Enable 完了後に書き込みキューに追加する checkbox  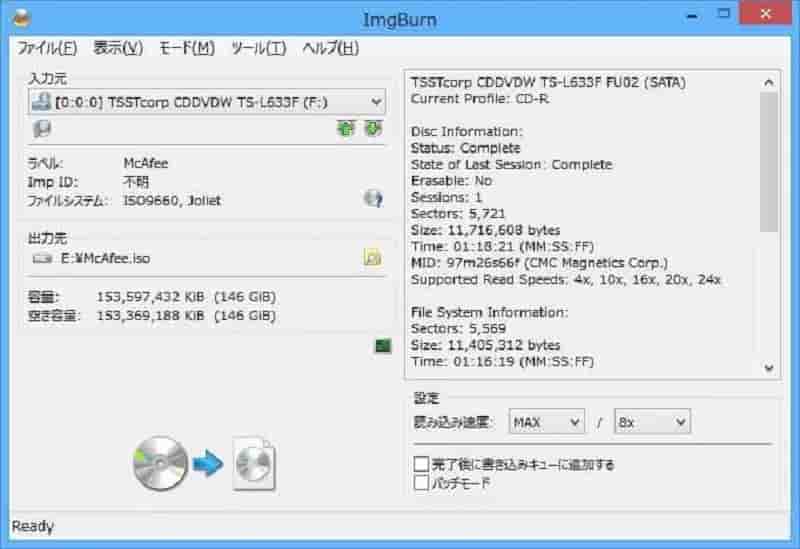[421, 464]
